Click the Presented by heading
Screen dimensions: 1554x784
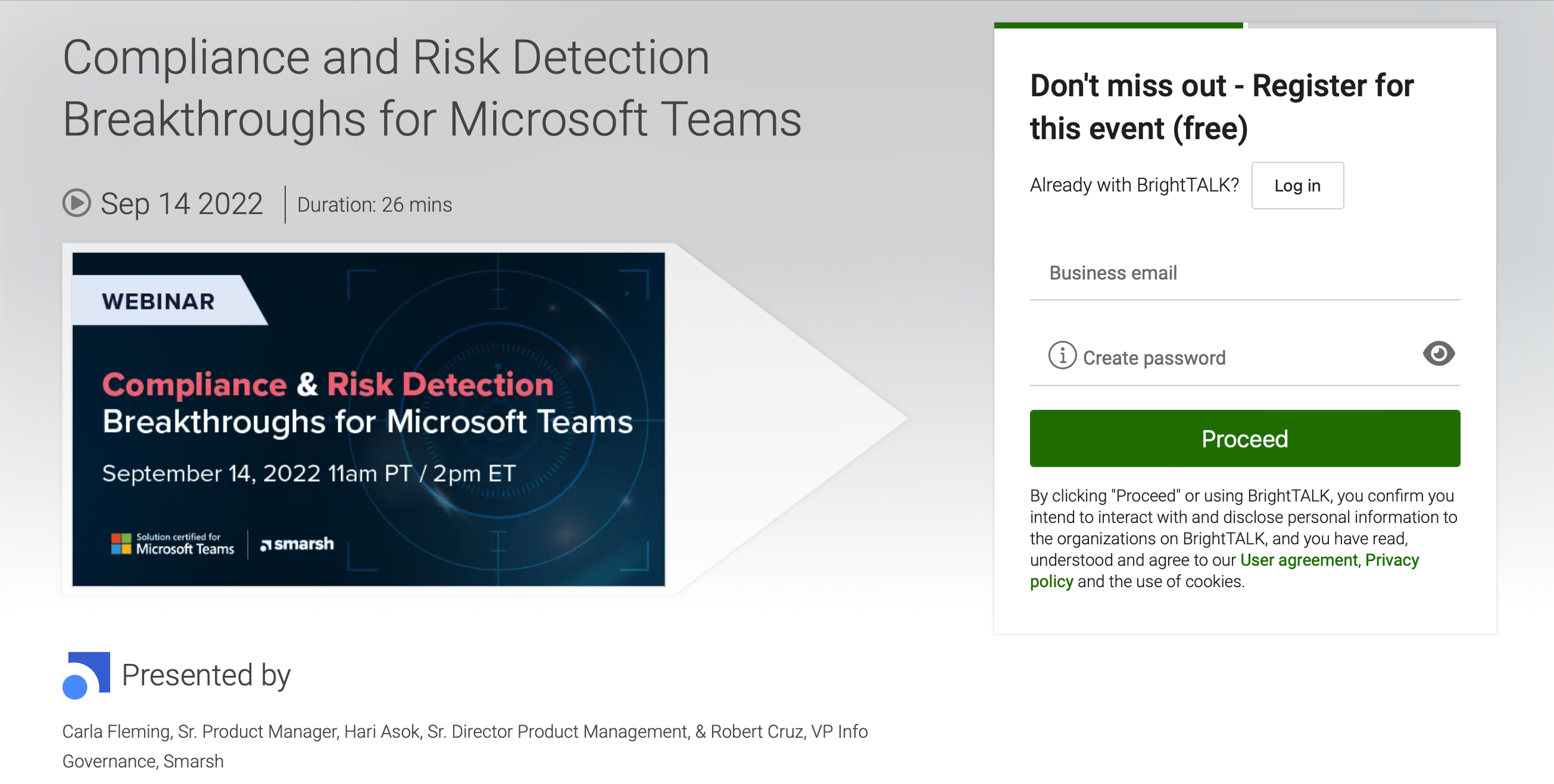[x=206, y=675]
